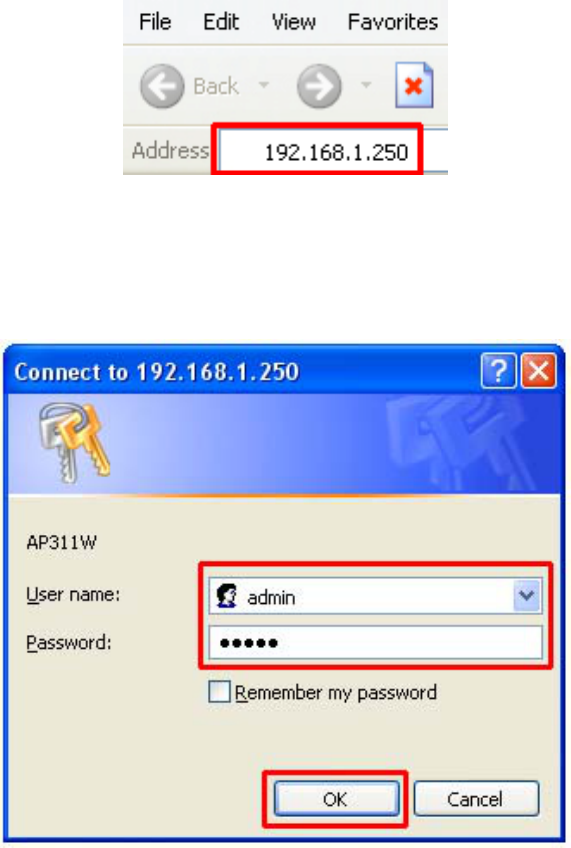Open the View menu
Image resolution: width=571 pixels, height=848 pixels.
(294, 22)
